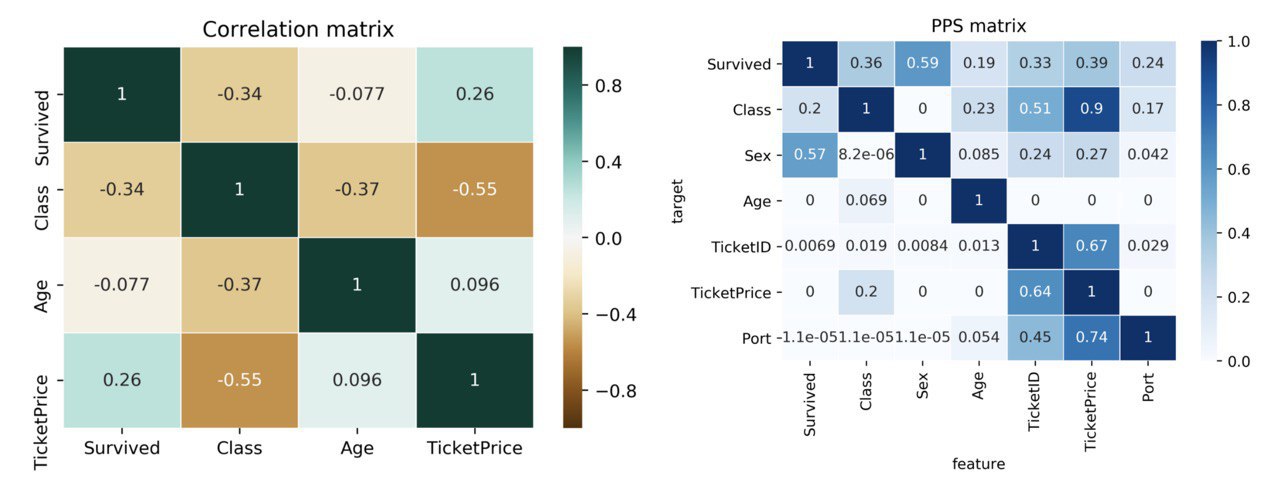The height and width of the screenshot is (489, 1280).
Task: Click the PPS cell showing 0.74
Action: [x=1091, y=338]
